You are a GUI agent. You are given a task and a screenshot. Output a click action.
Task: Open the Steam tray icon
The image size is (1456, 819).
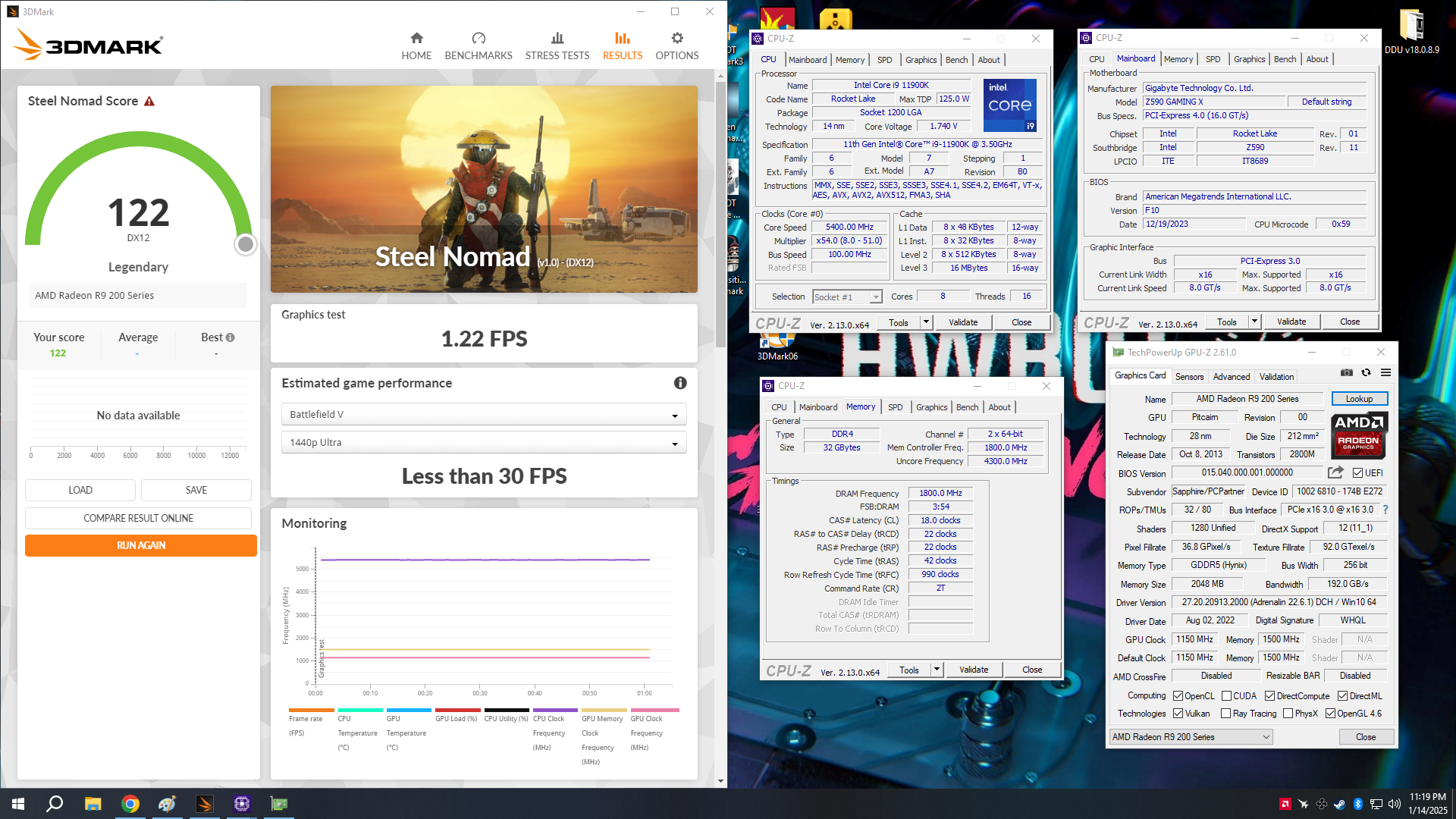1339,804
